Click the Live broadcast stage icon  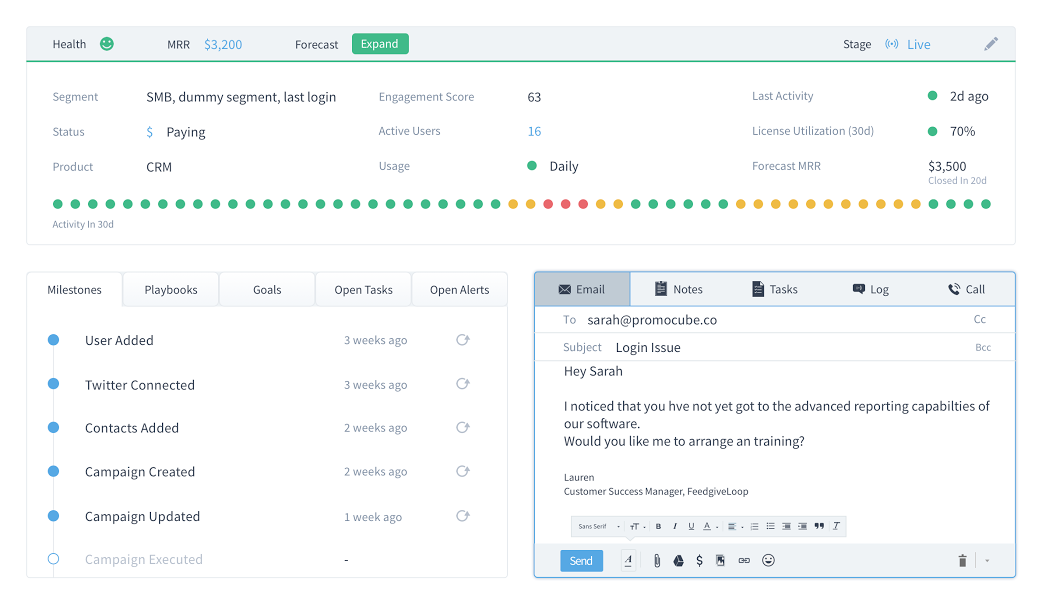coord(891,44)
